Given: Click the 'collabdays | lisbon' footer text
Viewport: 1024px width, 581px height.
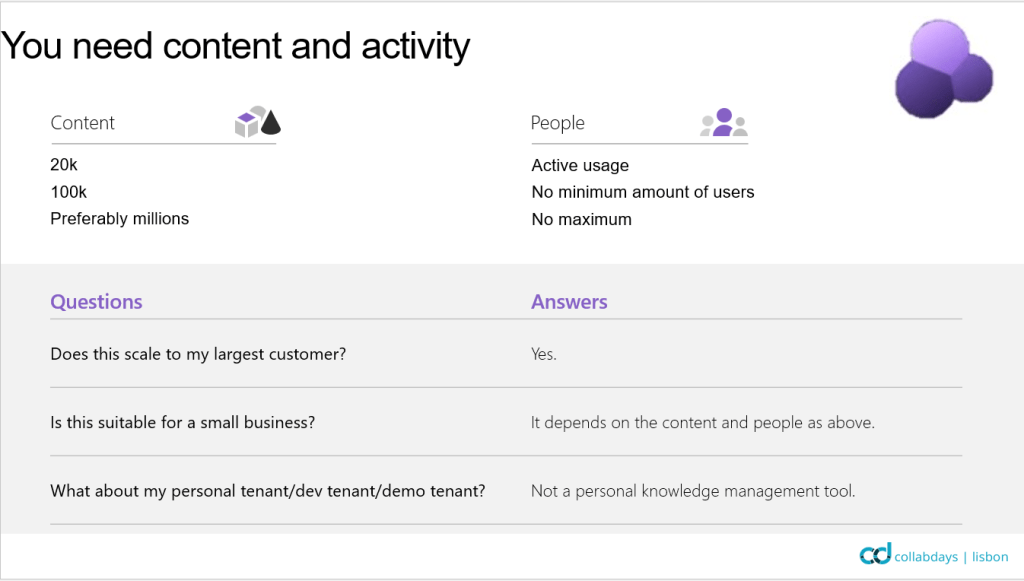Looking at the screenshot, I should (953, 557).
